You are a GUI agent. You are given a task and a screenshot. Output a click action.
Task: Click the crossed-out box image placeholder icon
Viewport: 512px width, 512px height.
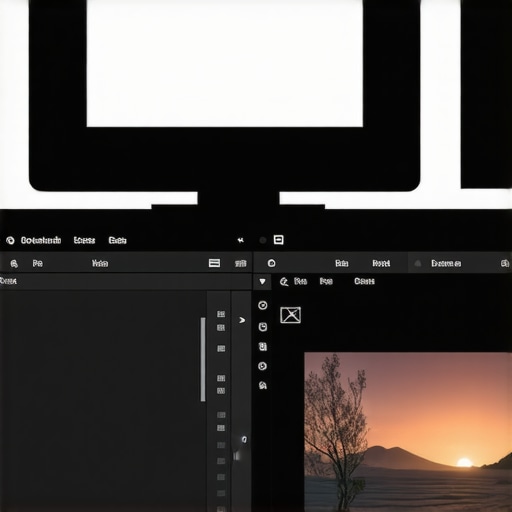pos(290,315)
